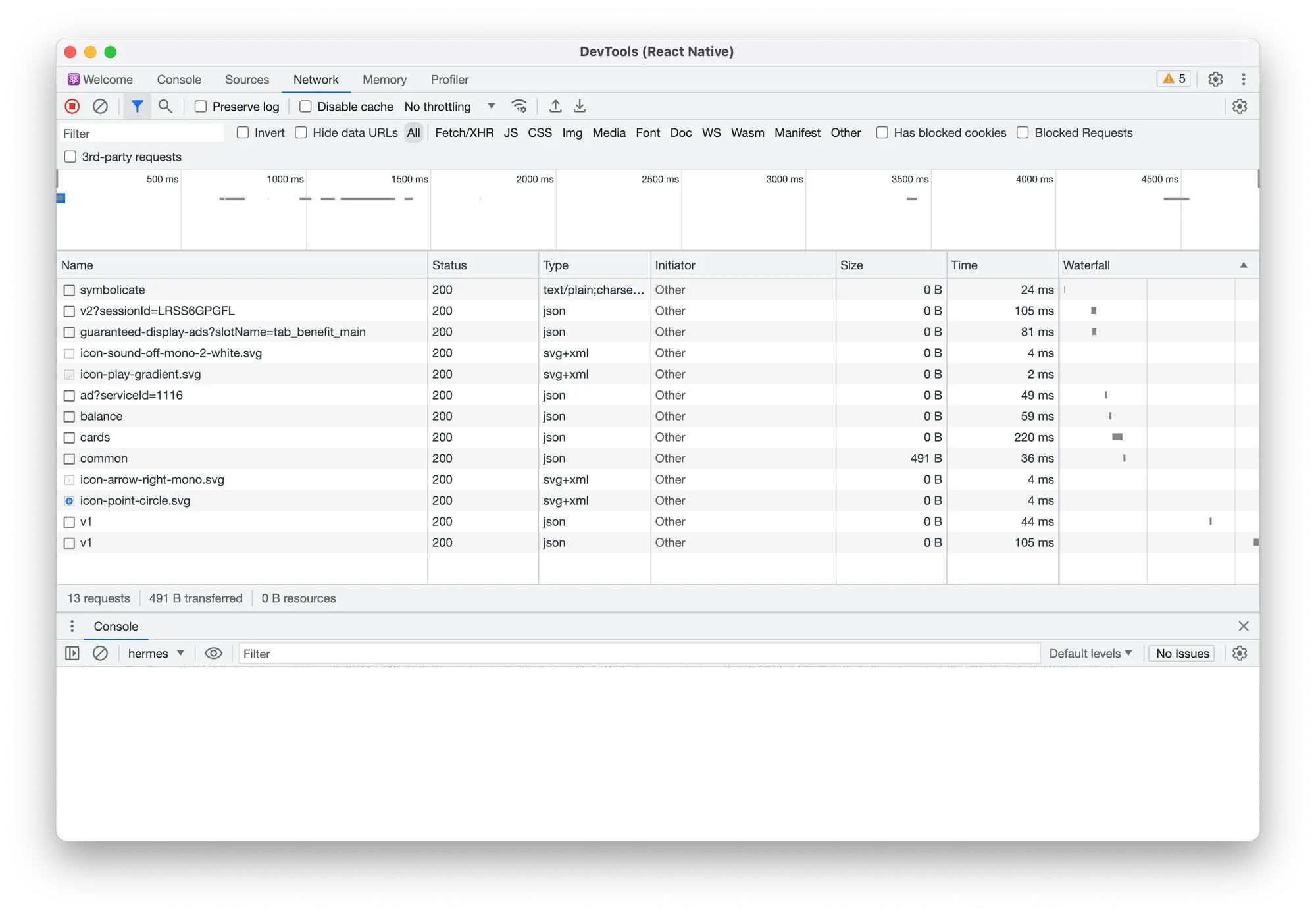
Task: Open the No throttling dropdown
Action: [449, 107]
